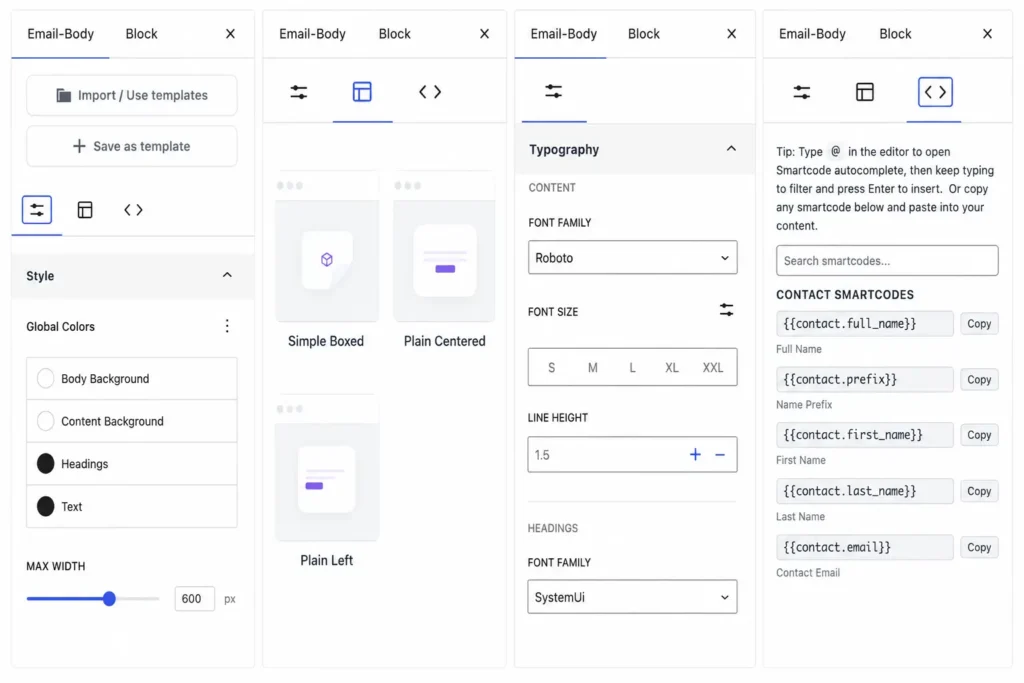This screenshot has width=1024, height=683.
Task: Choose the Plain Centered template thumbnail
Action: pos(444,247)
